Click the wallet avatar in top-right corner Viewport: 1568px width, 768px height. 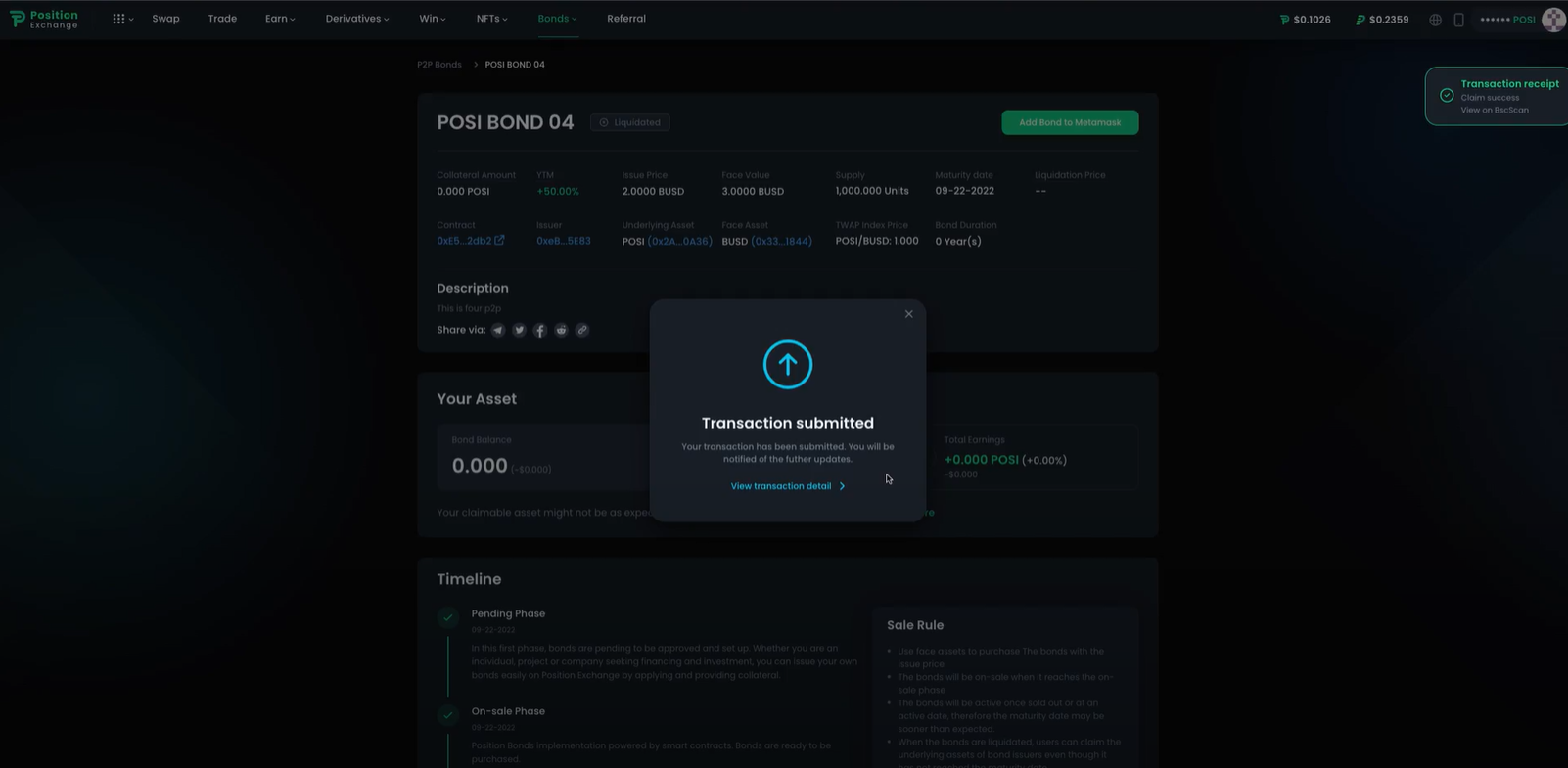[x=1552, y=20]
